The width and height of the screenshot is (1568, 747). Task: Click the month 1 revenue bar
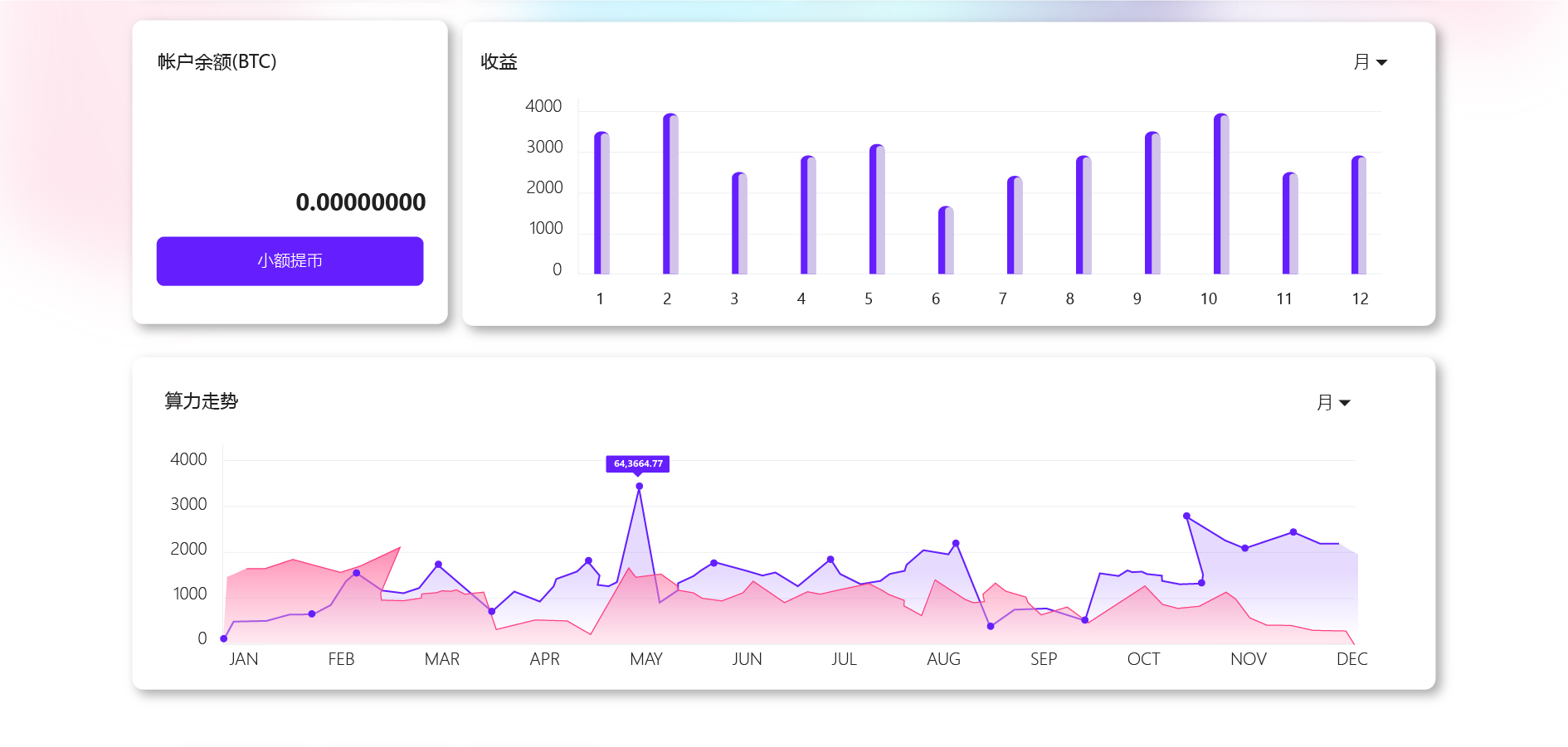coord(601,203)
